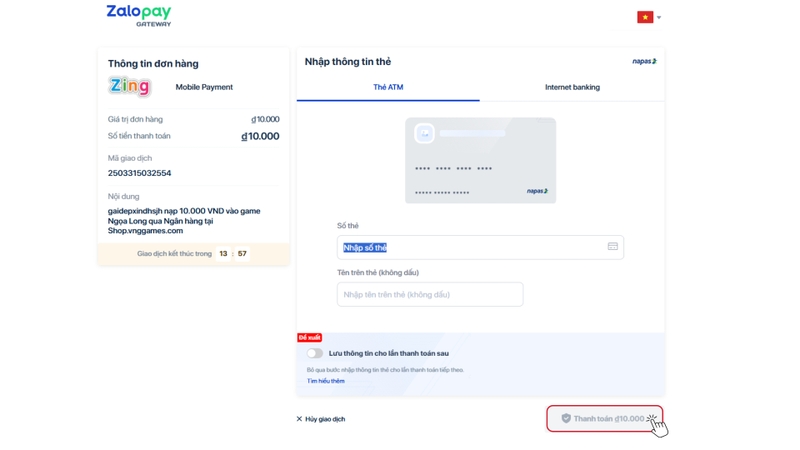Click the Đề xuất red badge
The height and width of the screenshot is (450, 800).
(309, 338)
